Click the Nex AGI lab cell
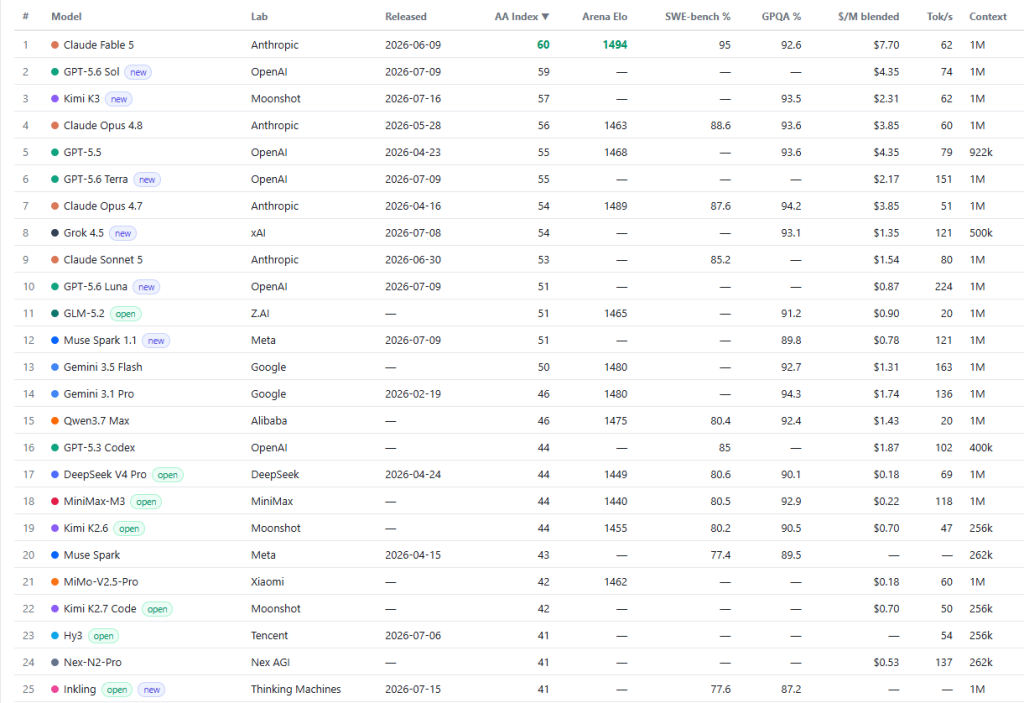Screen dimensions: 1024x703 pos(270,662)
